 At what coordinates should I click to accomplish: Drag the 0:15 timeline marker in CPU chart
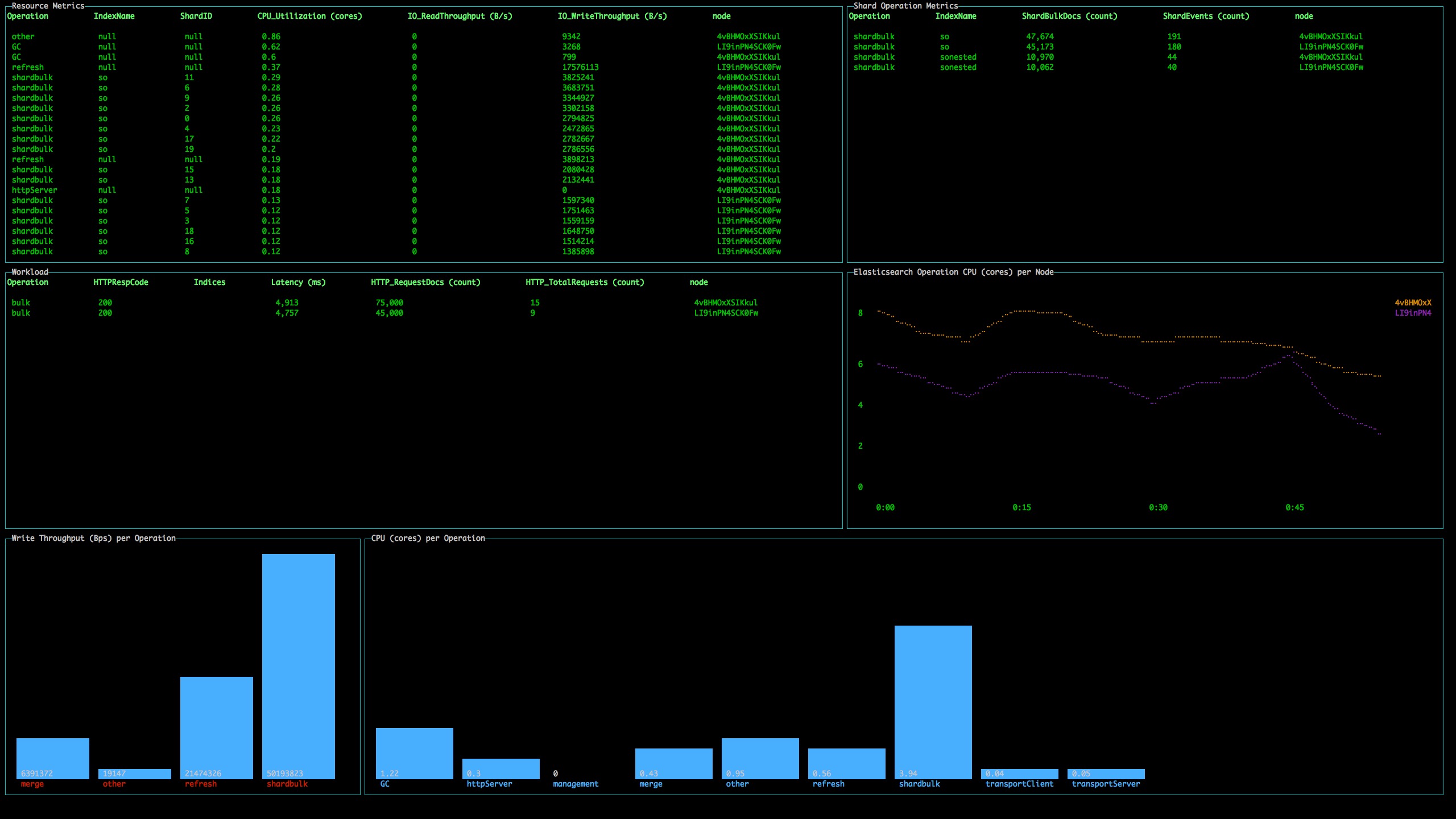[1021, 507]
